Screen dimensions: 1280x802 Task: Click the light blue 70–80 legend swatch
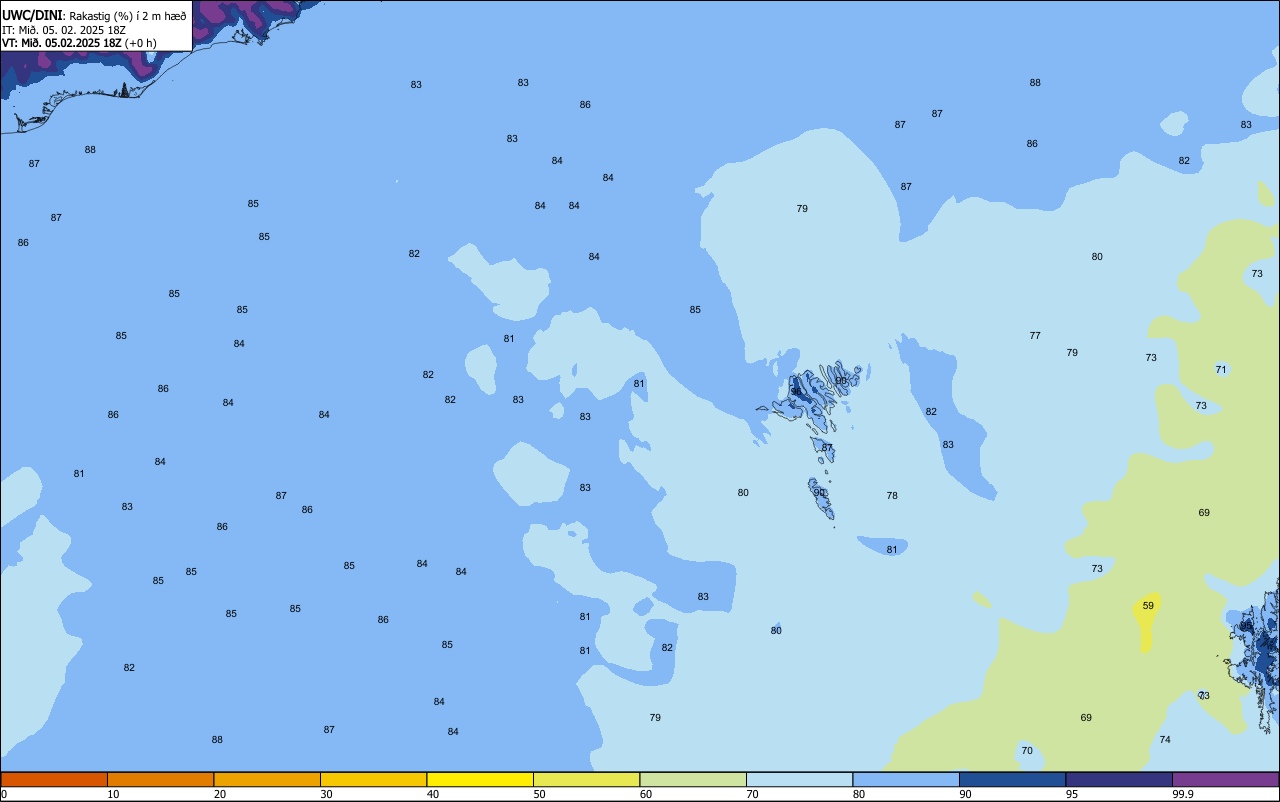coord(799,779)
